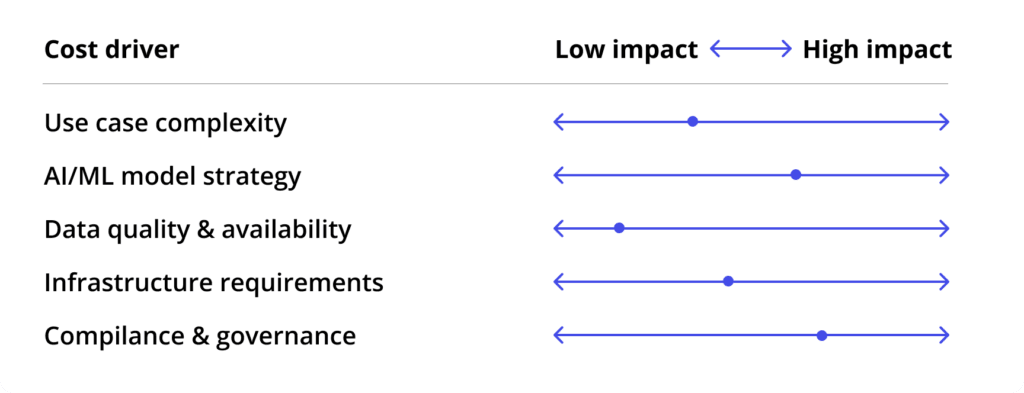The width and height of the screenshot is (1024, 393).
Task: Click the Use case complexity slider dot
Action: [x=693, y=121]
